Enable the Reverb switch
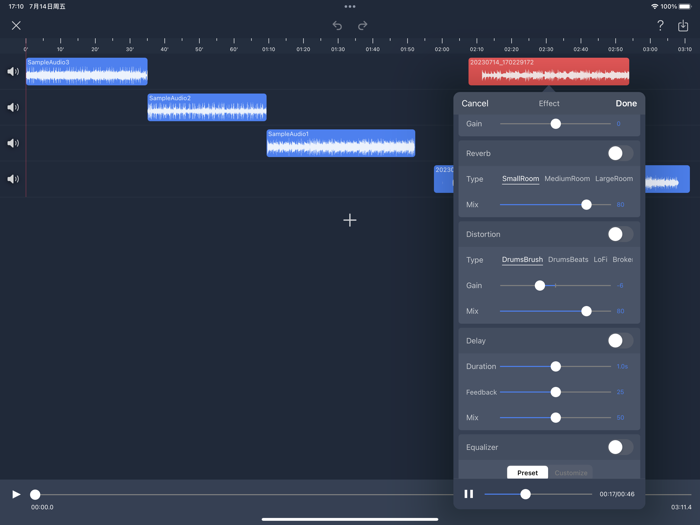This screenshot has width=700, height=525. (620, 153)
